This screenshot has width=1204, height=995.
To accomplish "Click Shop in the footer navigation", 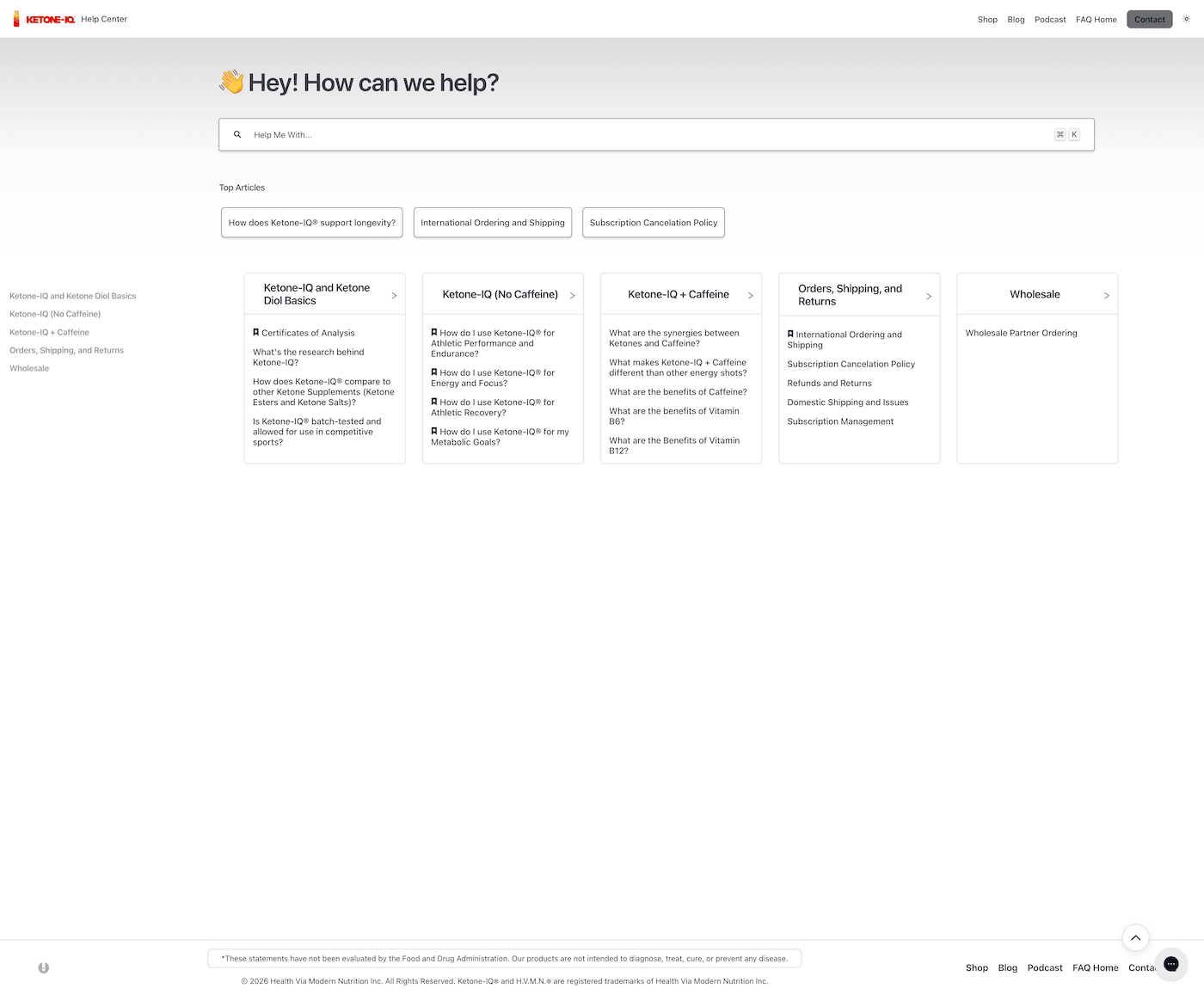I will point(977,967).
